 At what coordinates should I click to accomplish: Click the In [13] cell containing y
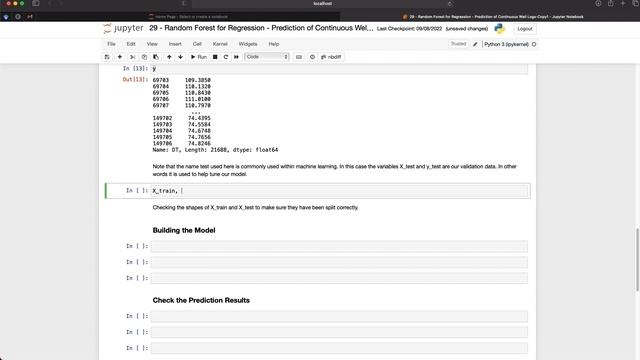339,69
